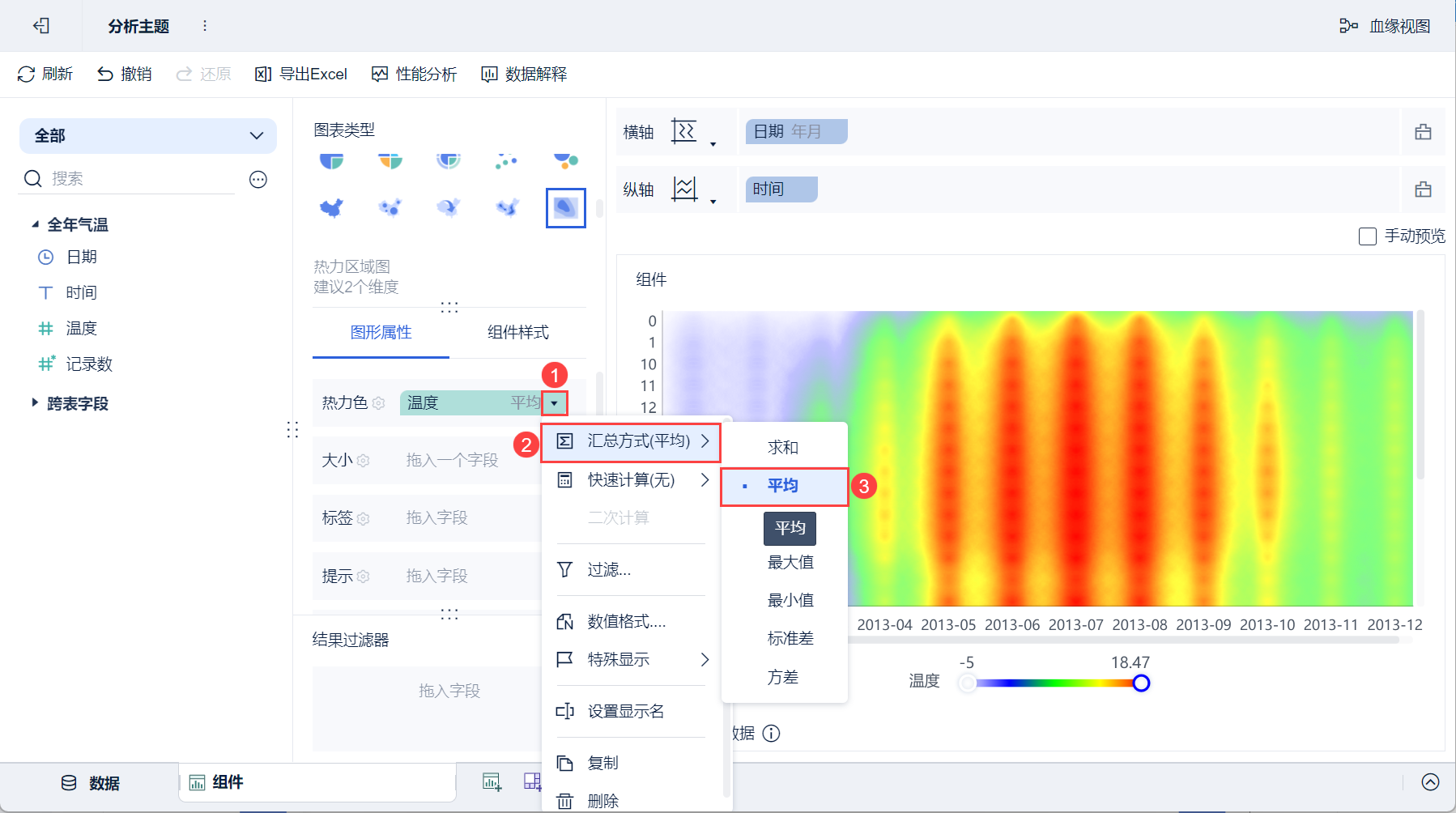Select 过滤... menu entry

coord(631,569)
